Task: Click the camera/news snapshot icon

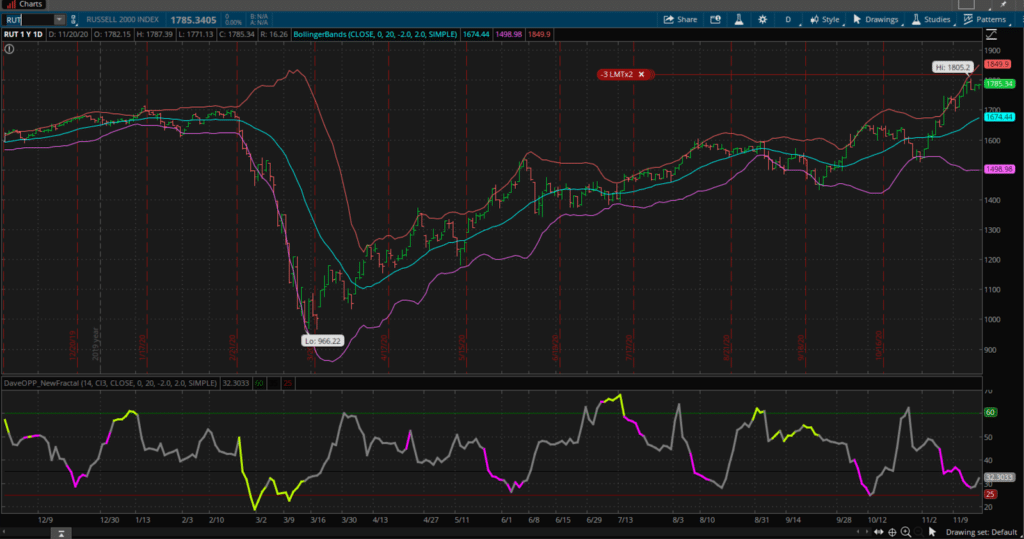Action: point(715,20)
